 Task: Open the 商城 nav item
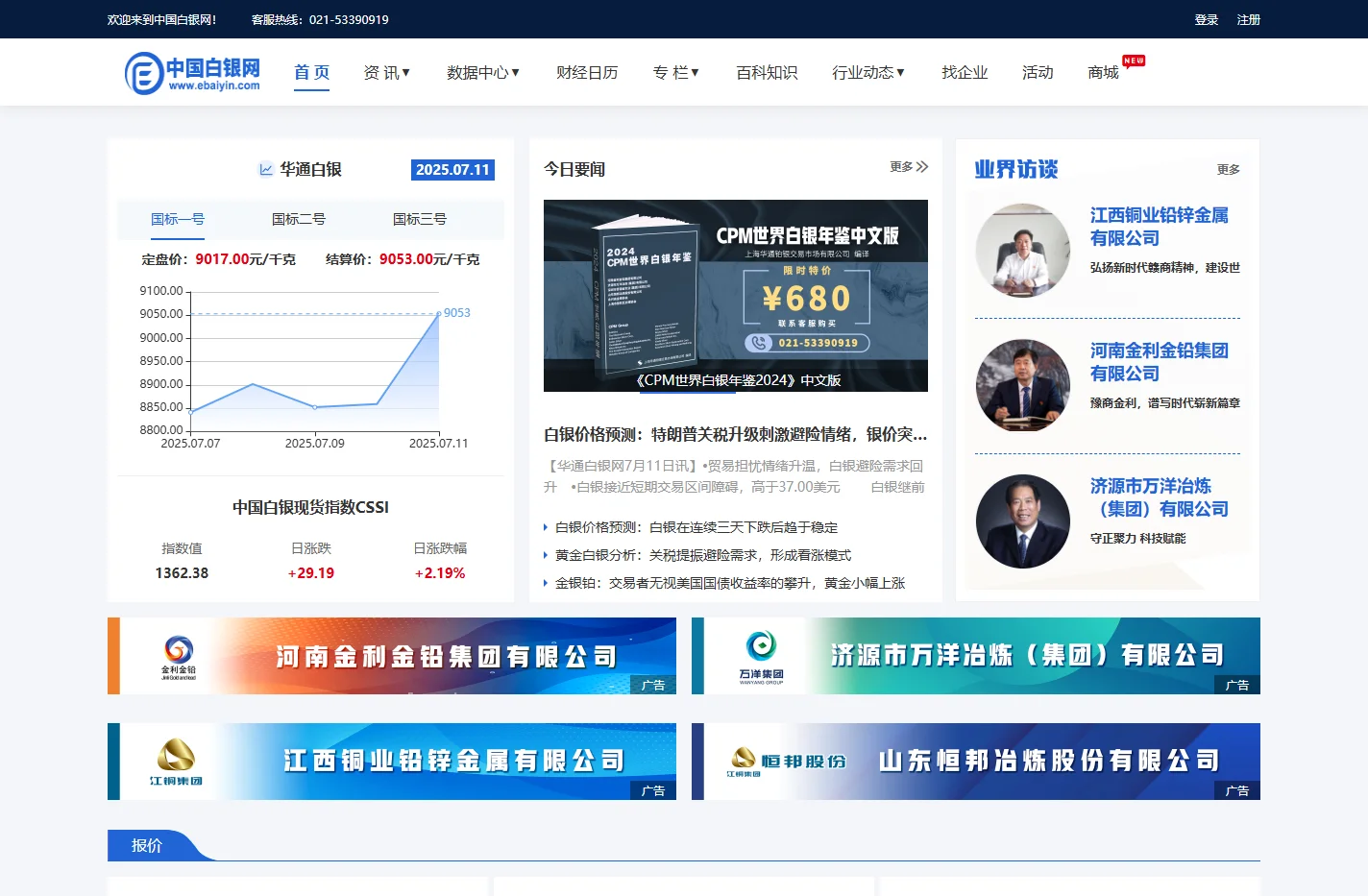click(1103, 73)
